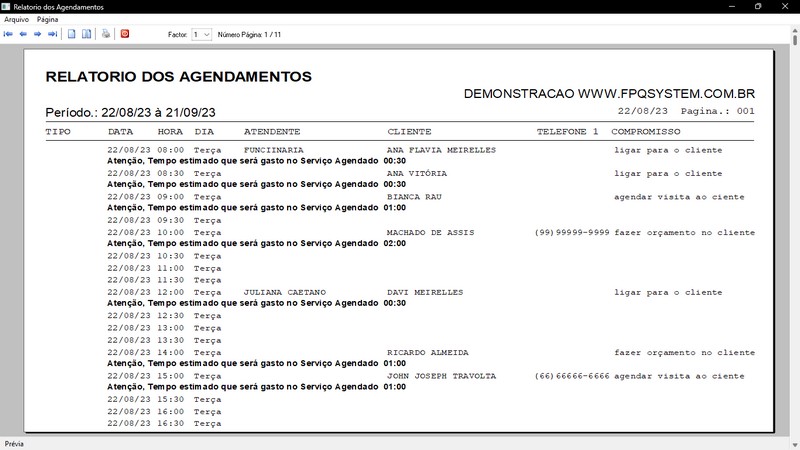Click the Prévia status bar label
This screenshot has width=800, height=450.
point(14,444)
